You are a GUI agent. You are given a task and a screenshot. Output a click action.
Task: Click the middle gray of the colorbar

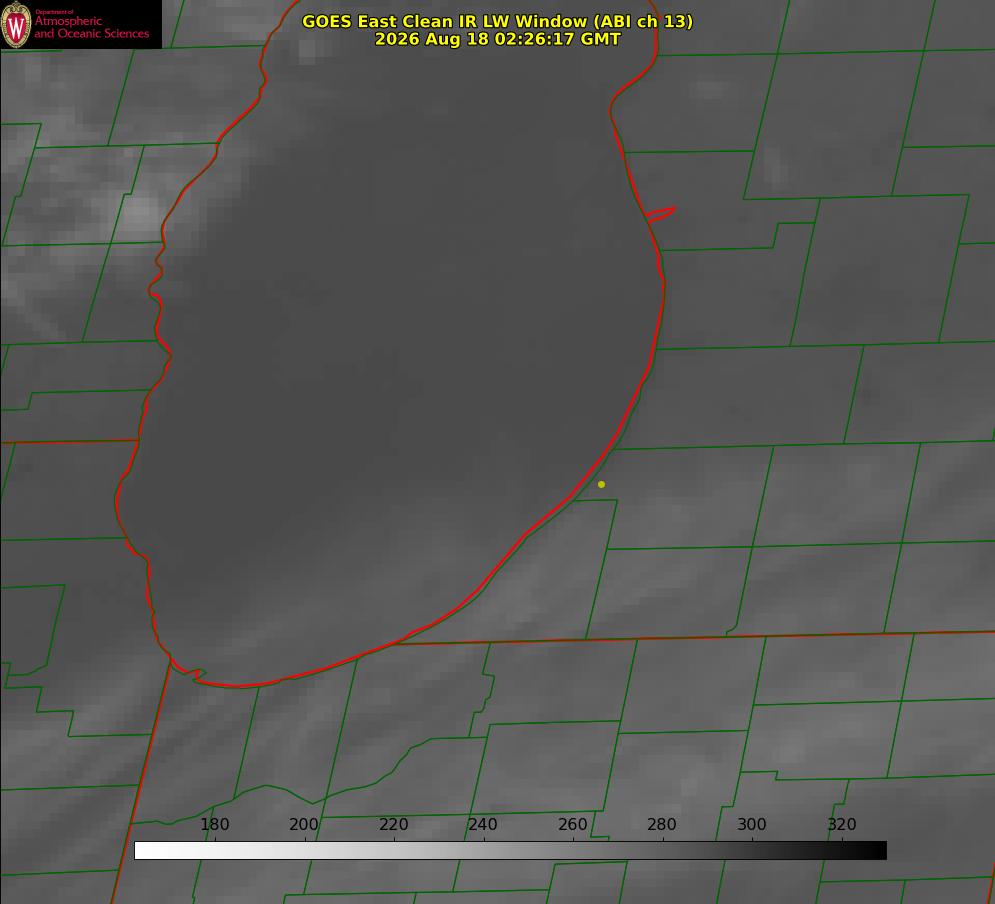click(510, 851)
